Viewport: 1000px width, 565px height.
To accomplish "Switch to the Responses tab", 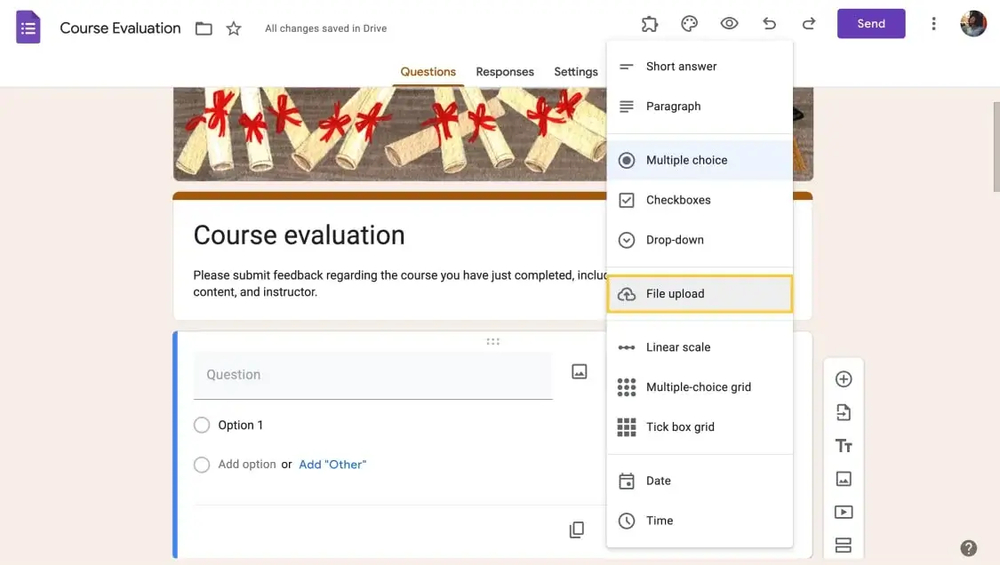I will 504,72.
